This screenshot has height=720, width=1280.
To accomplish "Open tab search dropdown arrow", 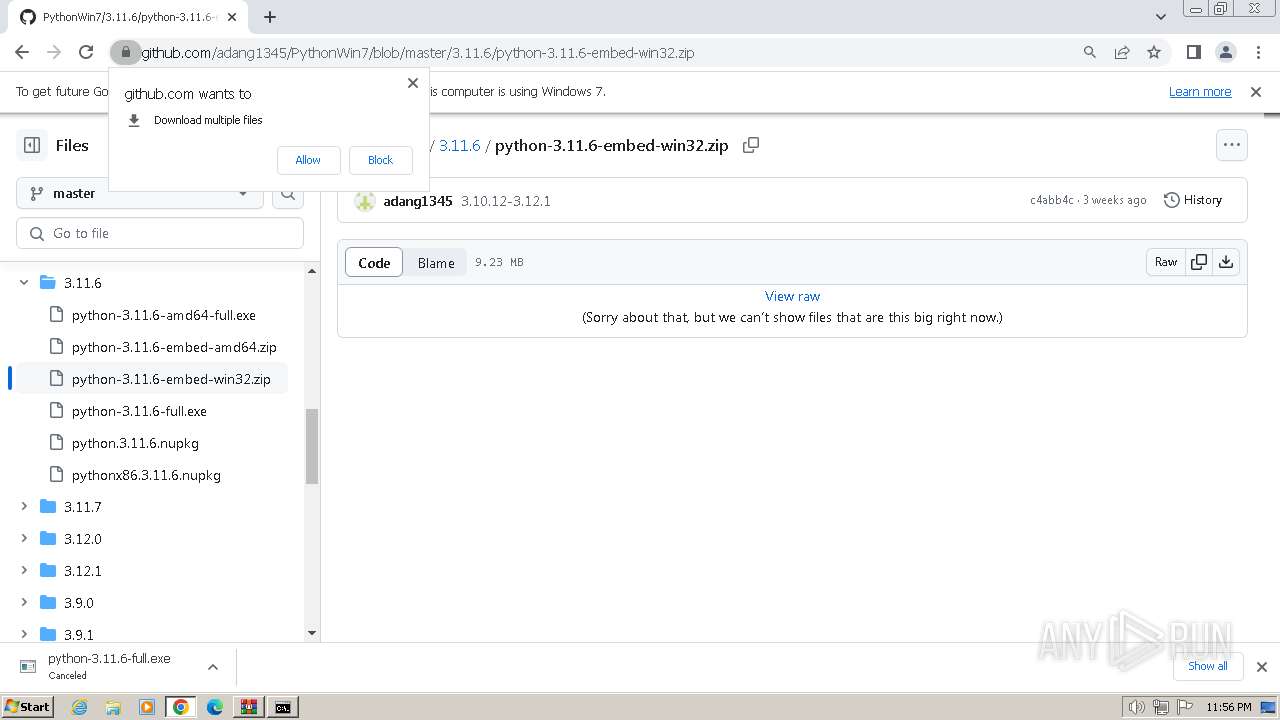I will pyautogui.click(x=1161, y=17).
